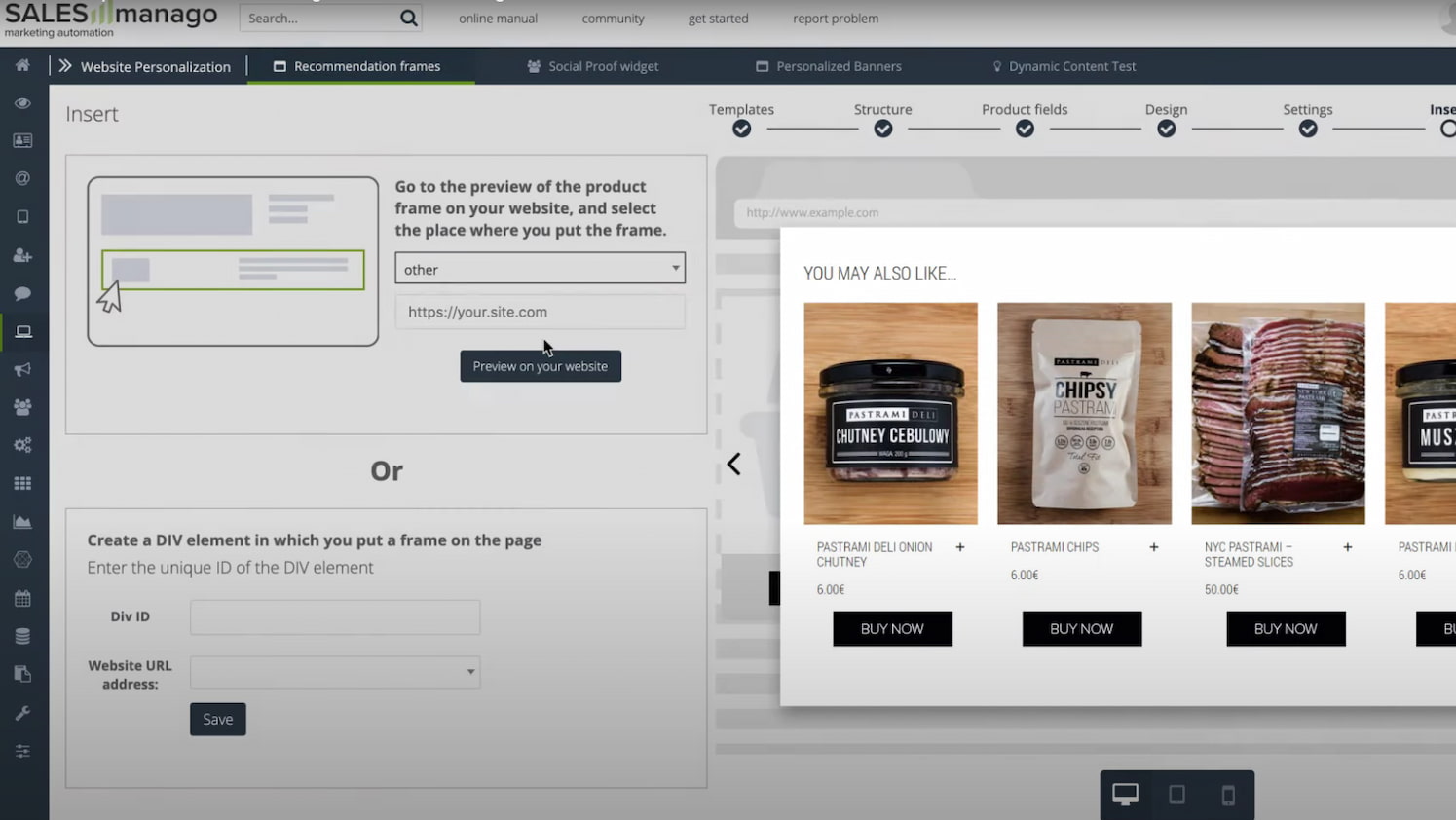Click the wrench settings icon in sidebar
This screenshot has height=820, width=1456.
click(23, 712)
